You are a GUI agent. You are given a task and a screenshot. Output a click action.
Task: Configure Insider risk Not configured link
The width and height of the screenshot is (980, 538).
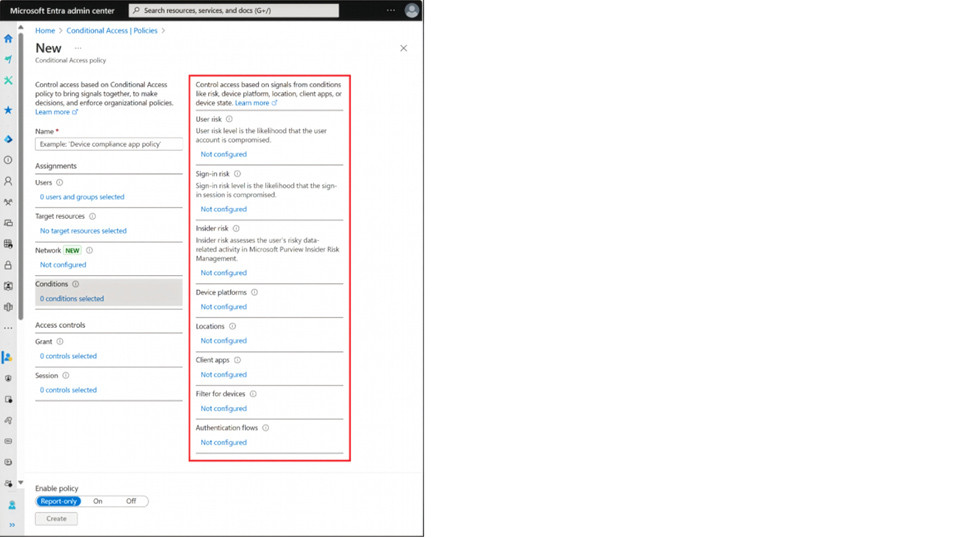tap(224, 273)
